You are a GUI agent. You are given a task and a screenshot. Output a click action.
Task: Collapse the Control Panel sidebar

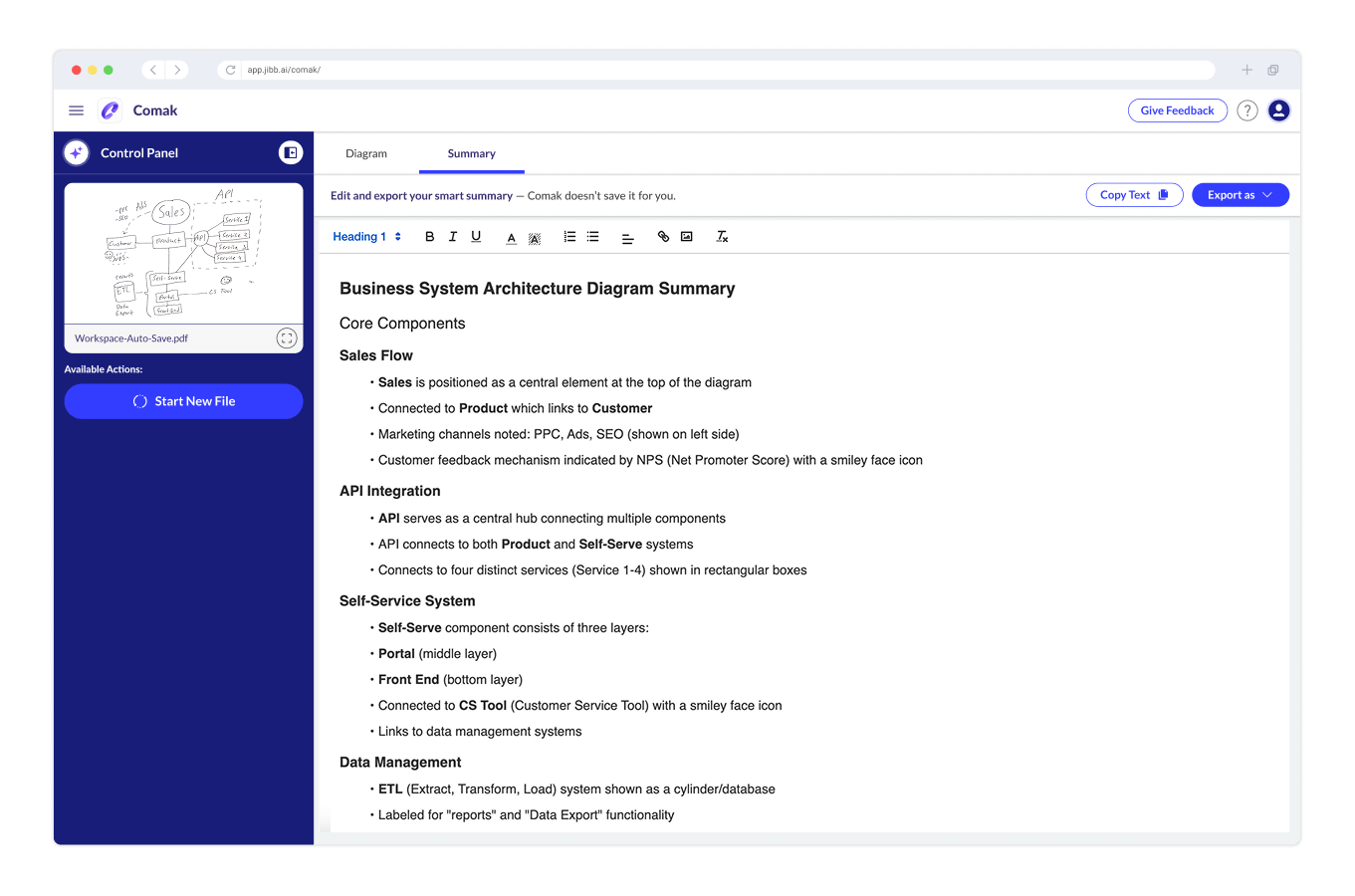pos(291,152)
